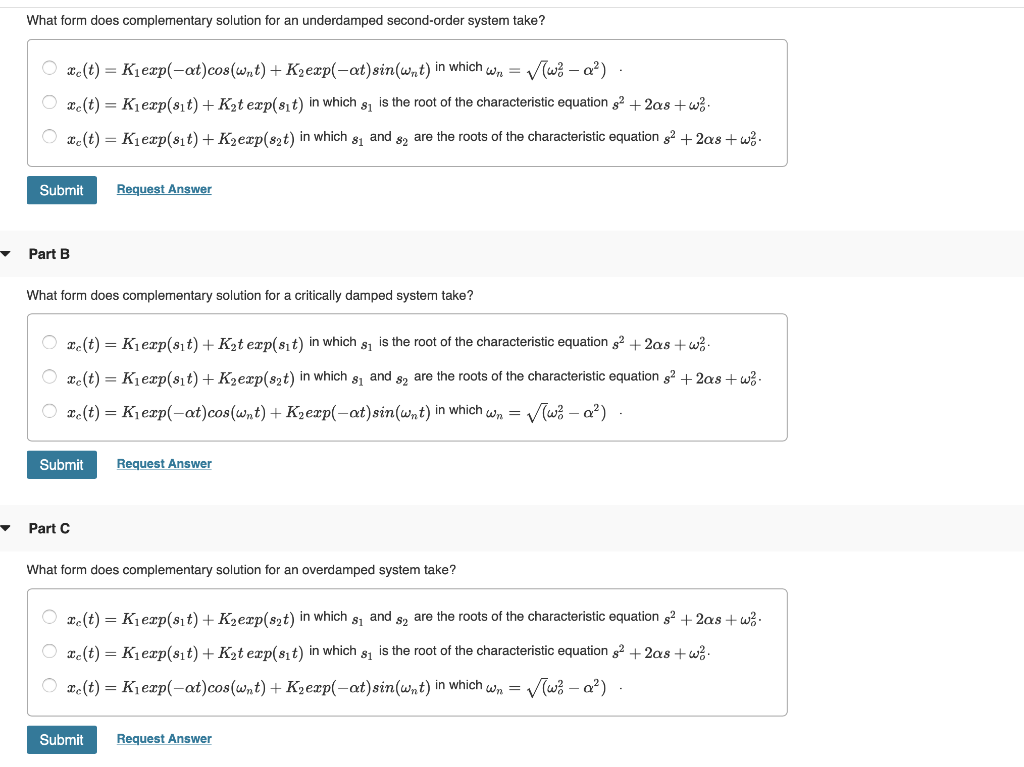
Task: Select first critically damped answer choice
Action: point(49,341)
